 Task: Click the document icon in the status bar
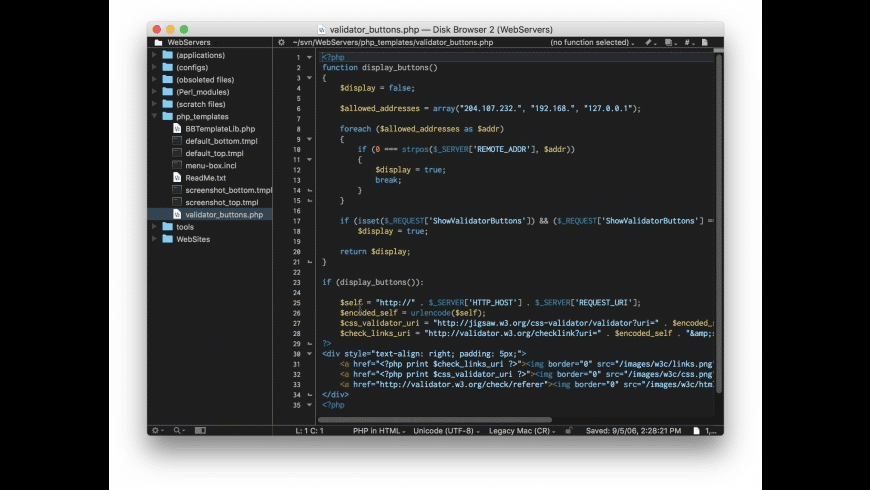tap(696, 430)
